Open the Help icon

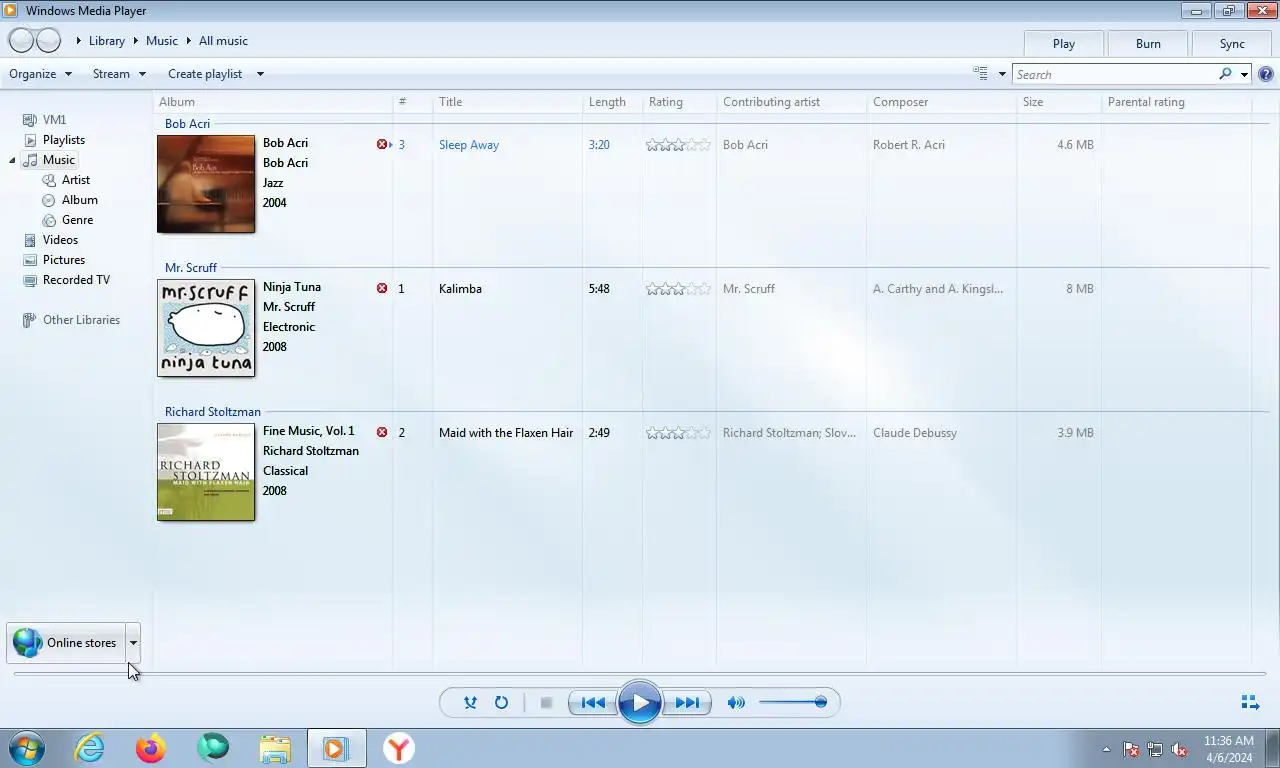pyautogui.click(x=1266, y=74)
